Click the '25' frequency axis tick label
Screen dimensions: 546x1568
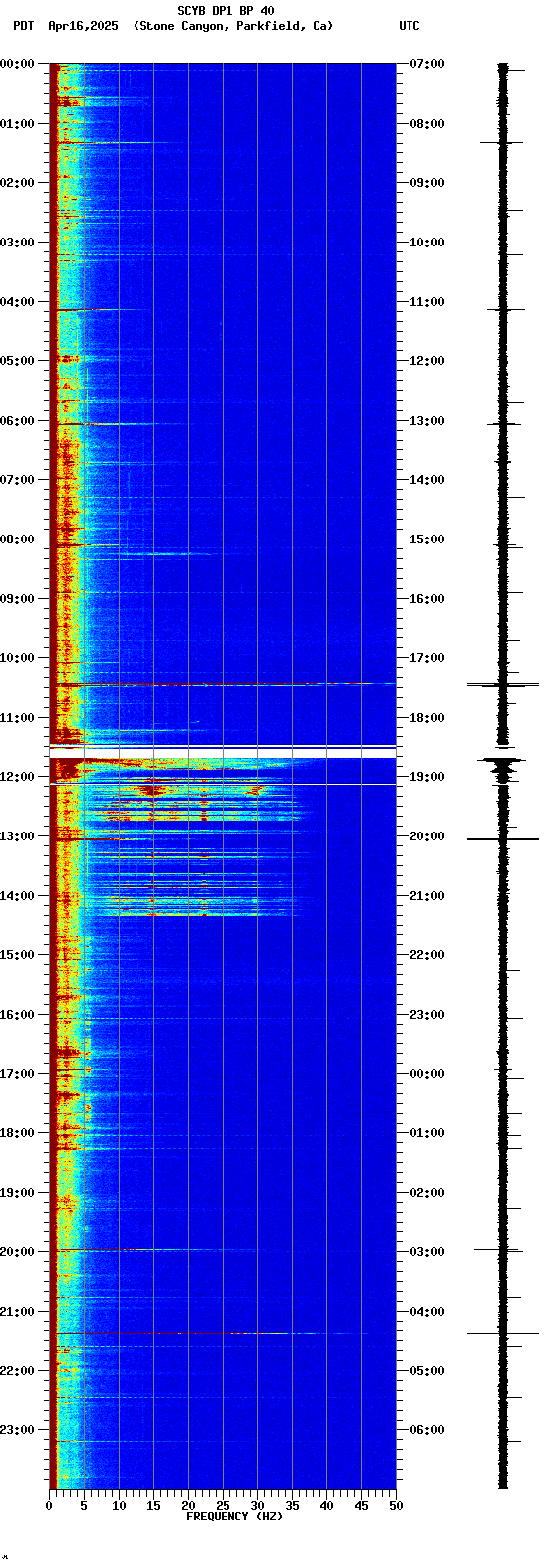point(223,1506)
